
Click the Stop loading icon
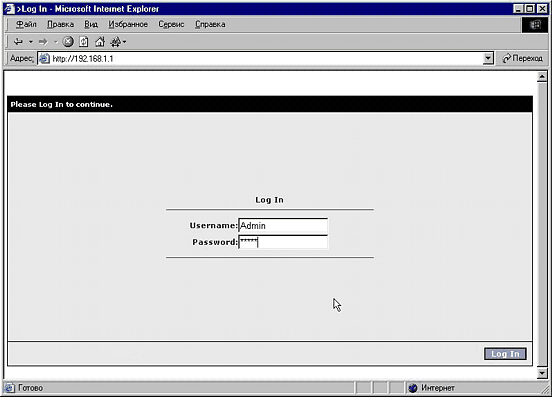[x=68, y=42]
